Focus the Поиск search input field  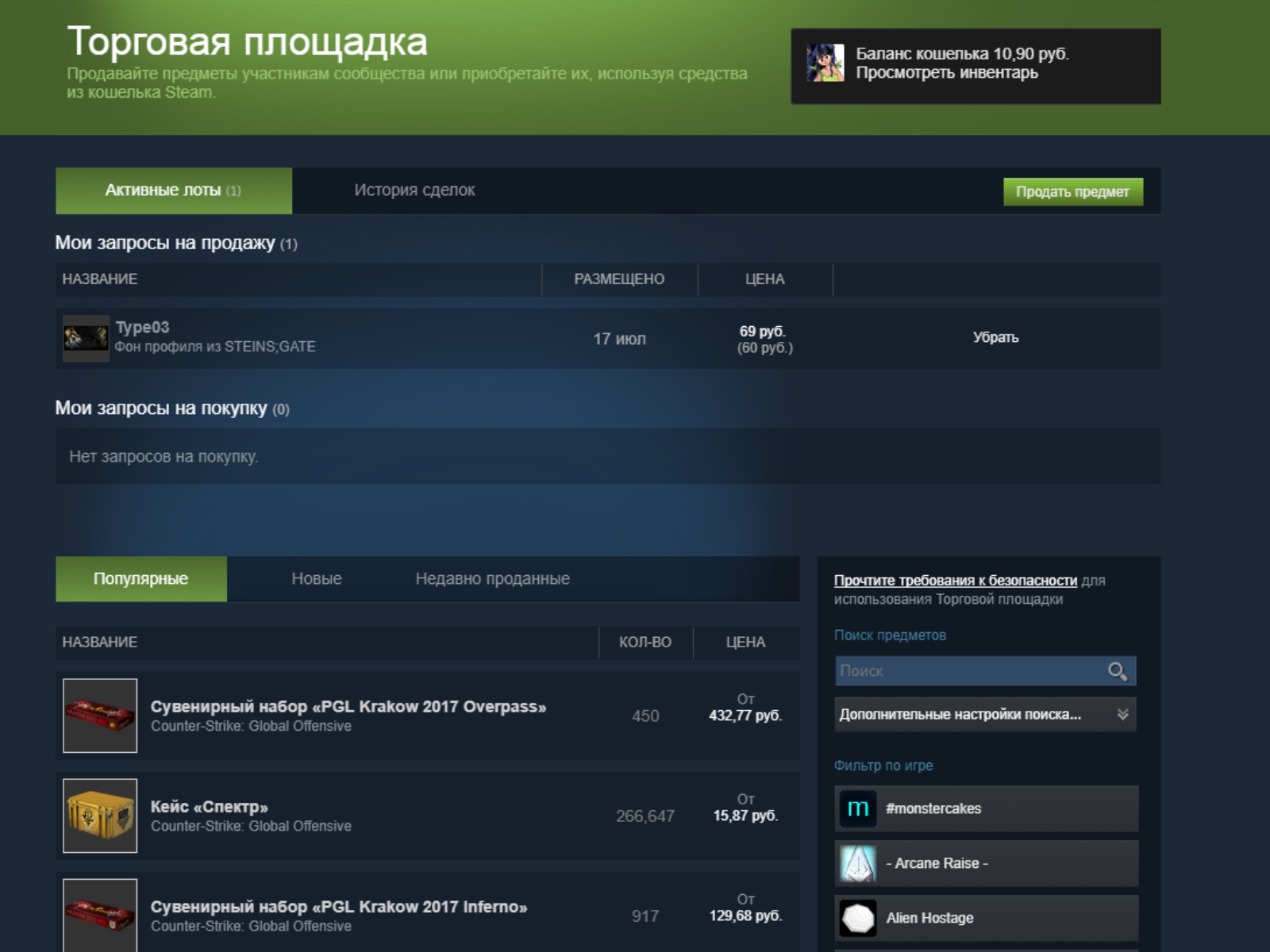coord(970,671)
